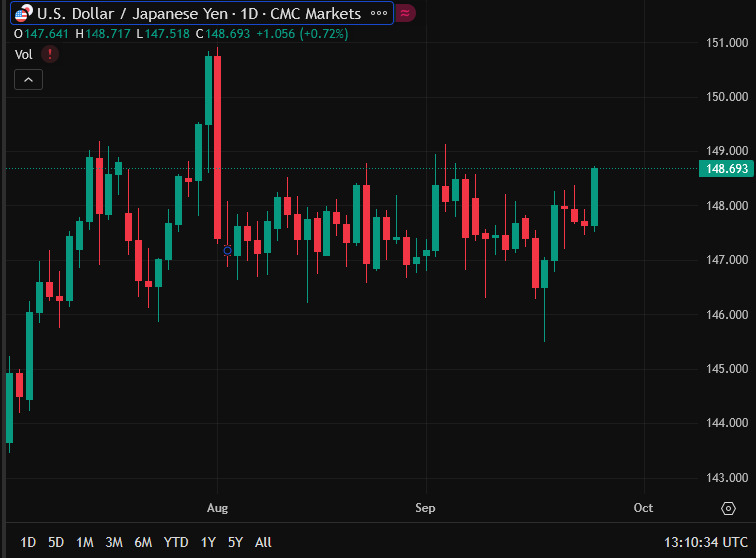
Task: Click the pink approximately-equal indicator icon
Action: click(405, 14)
